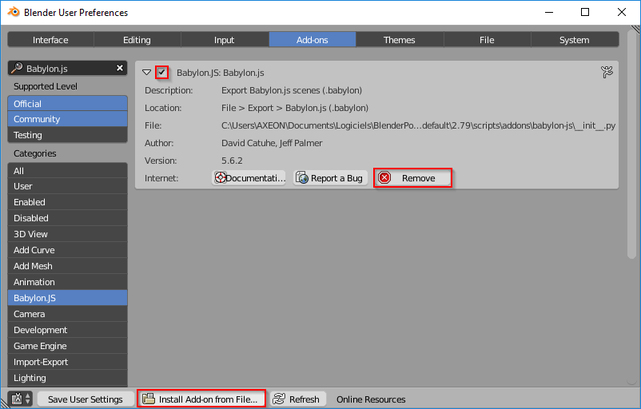Toggle Community supported level
Image resolution: width=641 pixels, height=409 pixels.
[67, 119]
